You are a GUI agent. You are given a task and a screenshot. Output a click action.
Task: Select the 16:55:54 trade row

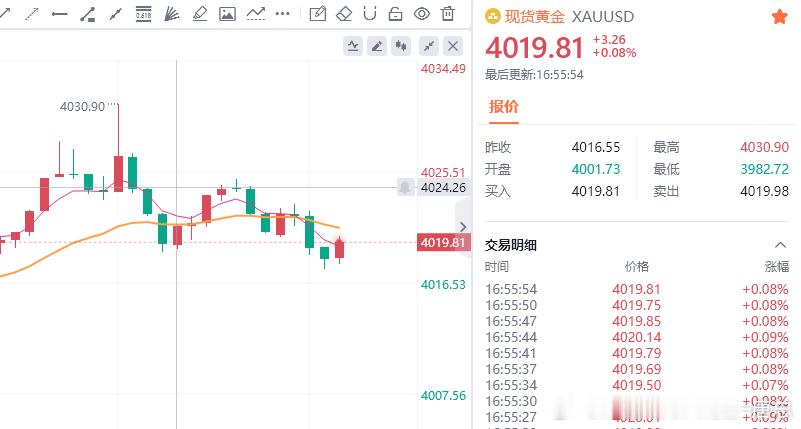[637, 290]
